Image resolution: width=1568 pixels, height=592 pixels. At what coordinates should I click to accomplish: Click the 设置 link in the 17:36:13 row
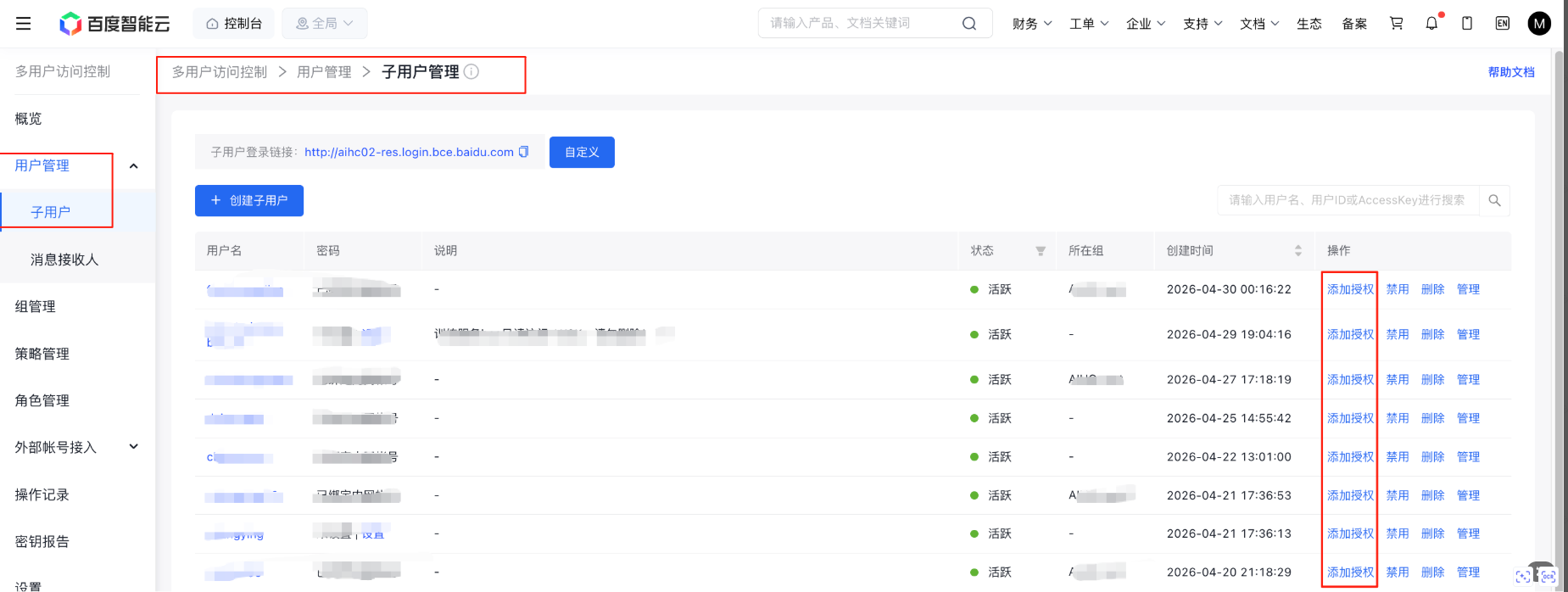(373, 534)
